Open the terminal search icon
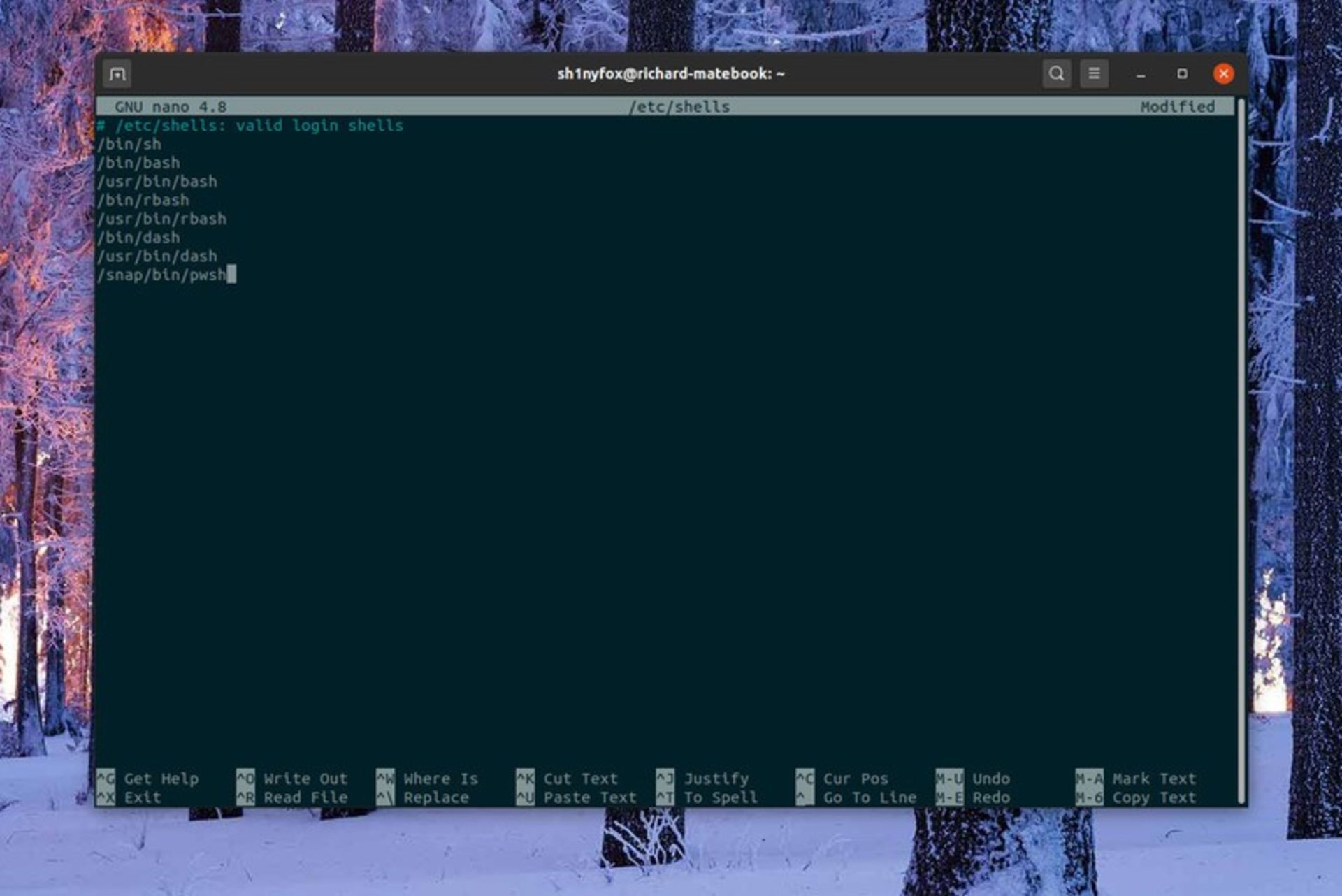 [x=1057, y=73]
